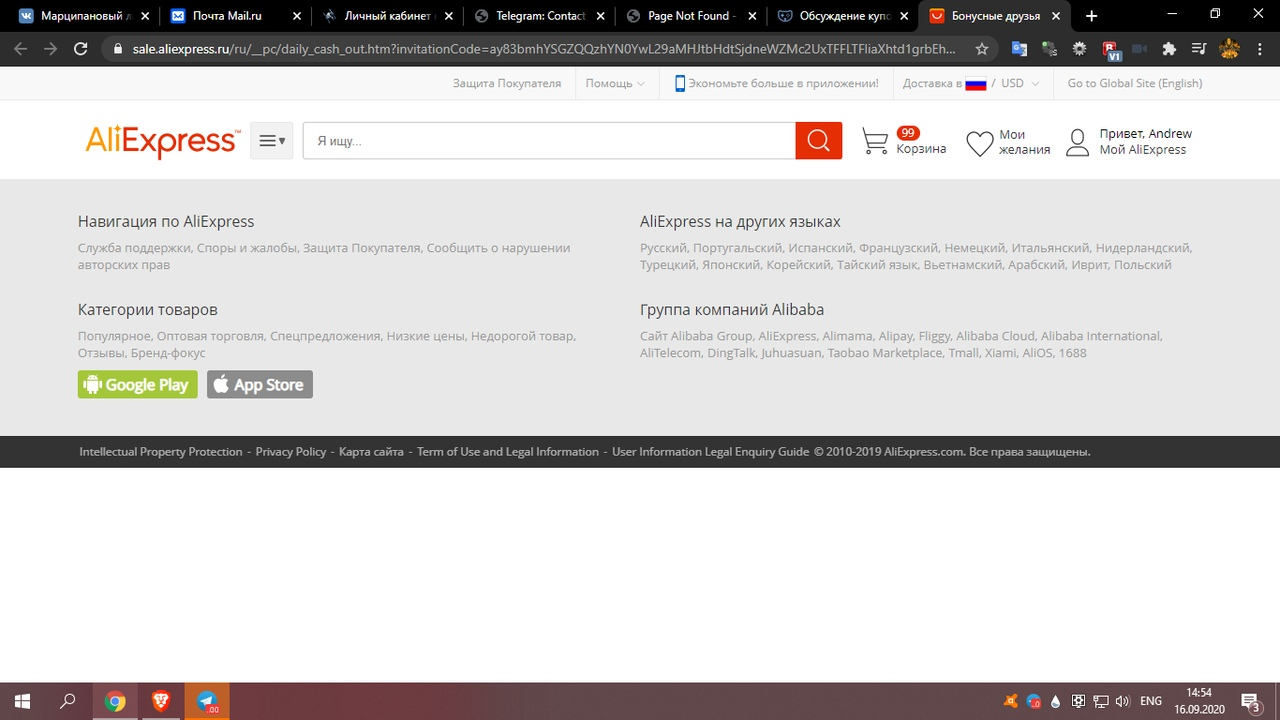Open the wish list heart icon
1280x720 pixels.
click(x=980, y=143)
